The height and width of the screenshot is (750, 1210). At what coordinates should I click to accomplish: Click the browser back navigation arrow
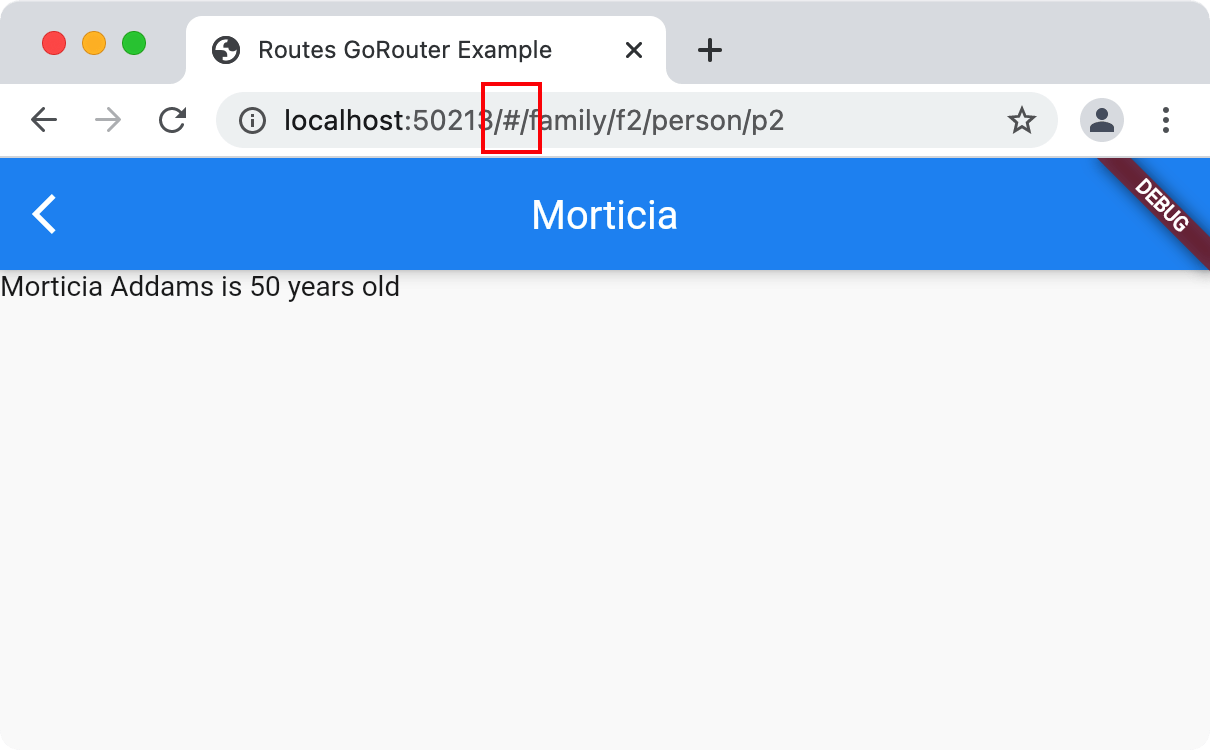[x=44, y=120]
